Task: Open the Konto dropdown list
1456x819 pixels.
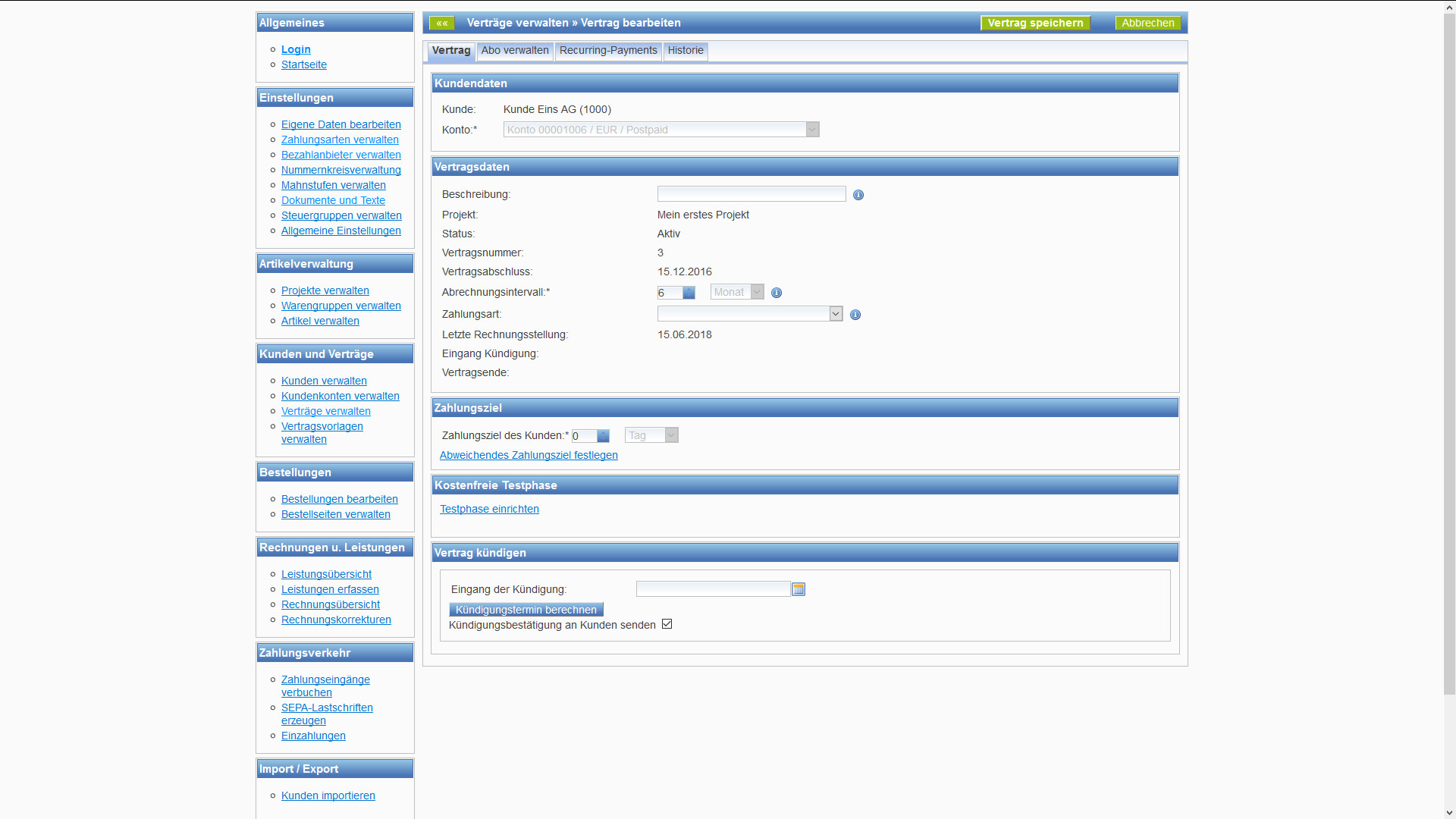Action: coord(812,130)
